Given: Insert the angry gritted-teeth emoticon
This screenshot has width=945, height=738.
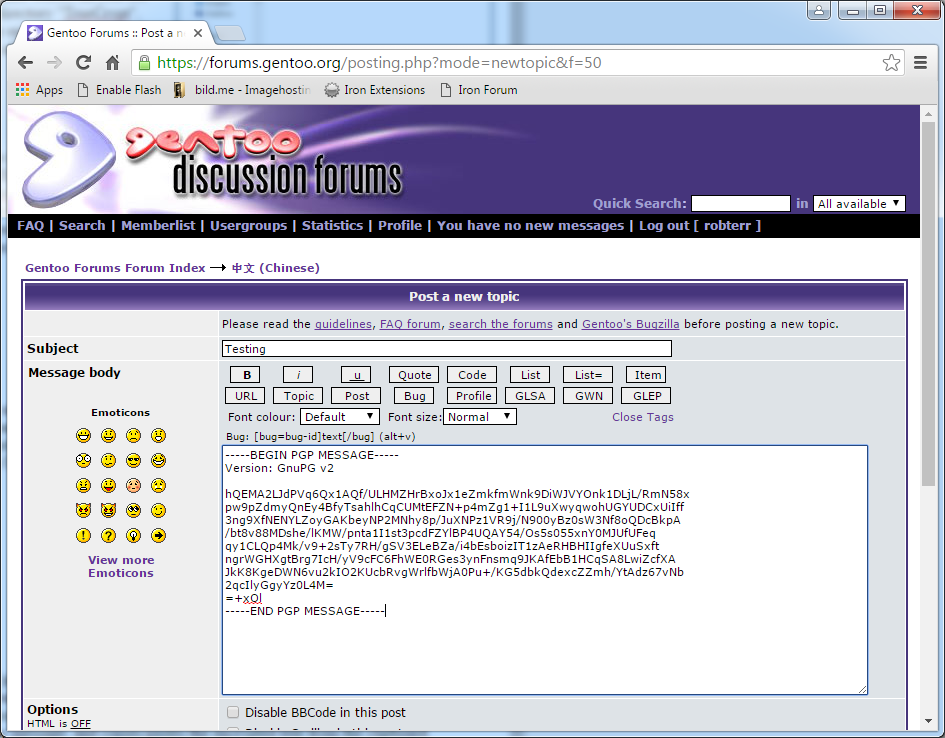Looking at the screenshot, I should 83,486.
